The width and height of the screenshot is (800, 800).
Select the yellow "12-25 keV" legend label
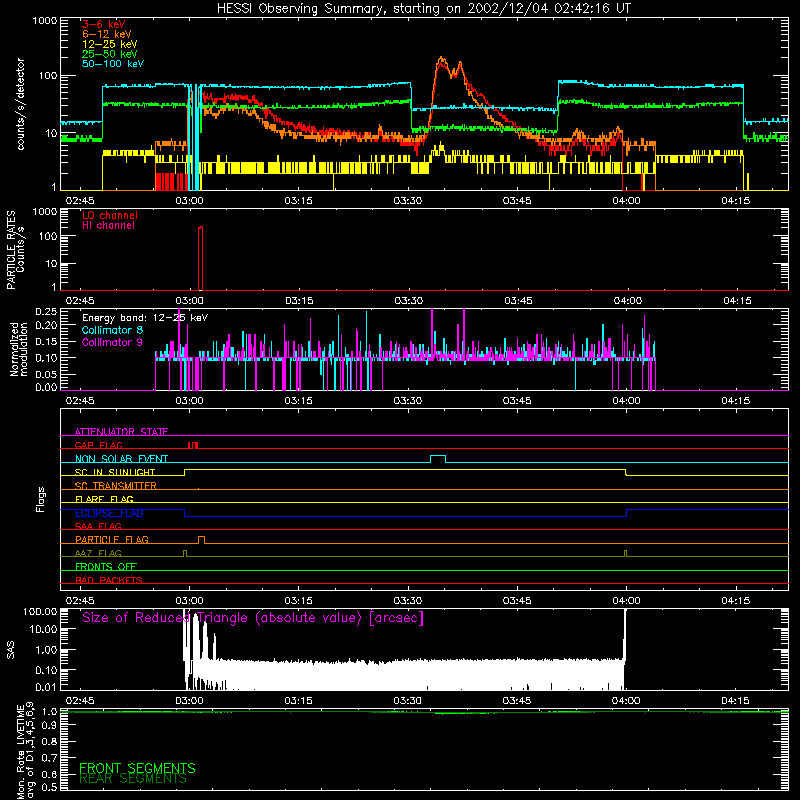(x=110, y=44)
